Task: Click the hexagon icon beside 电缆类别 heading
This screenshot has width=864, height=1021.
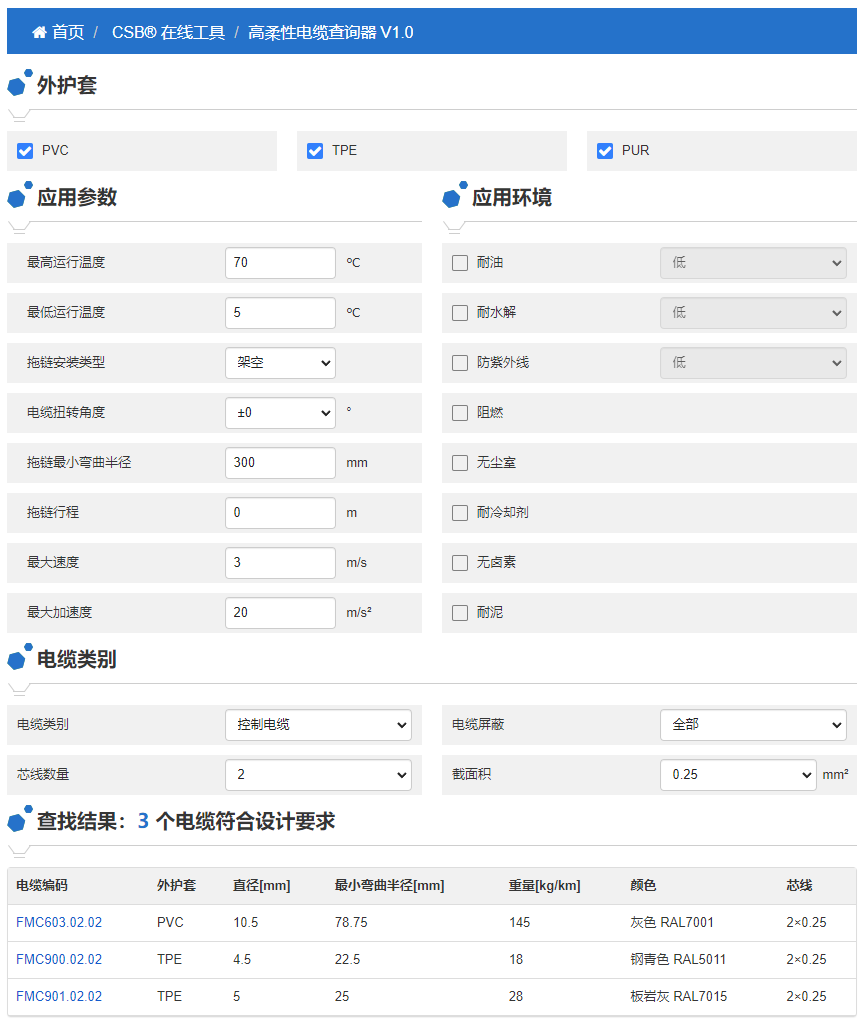Action: [16, 658]
